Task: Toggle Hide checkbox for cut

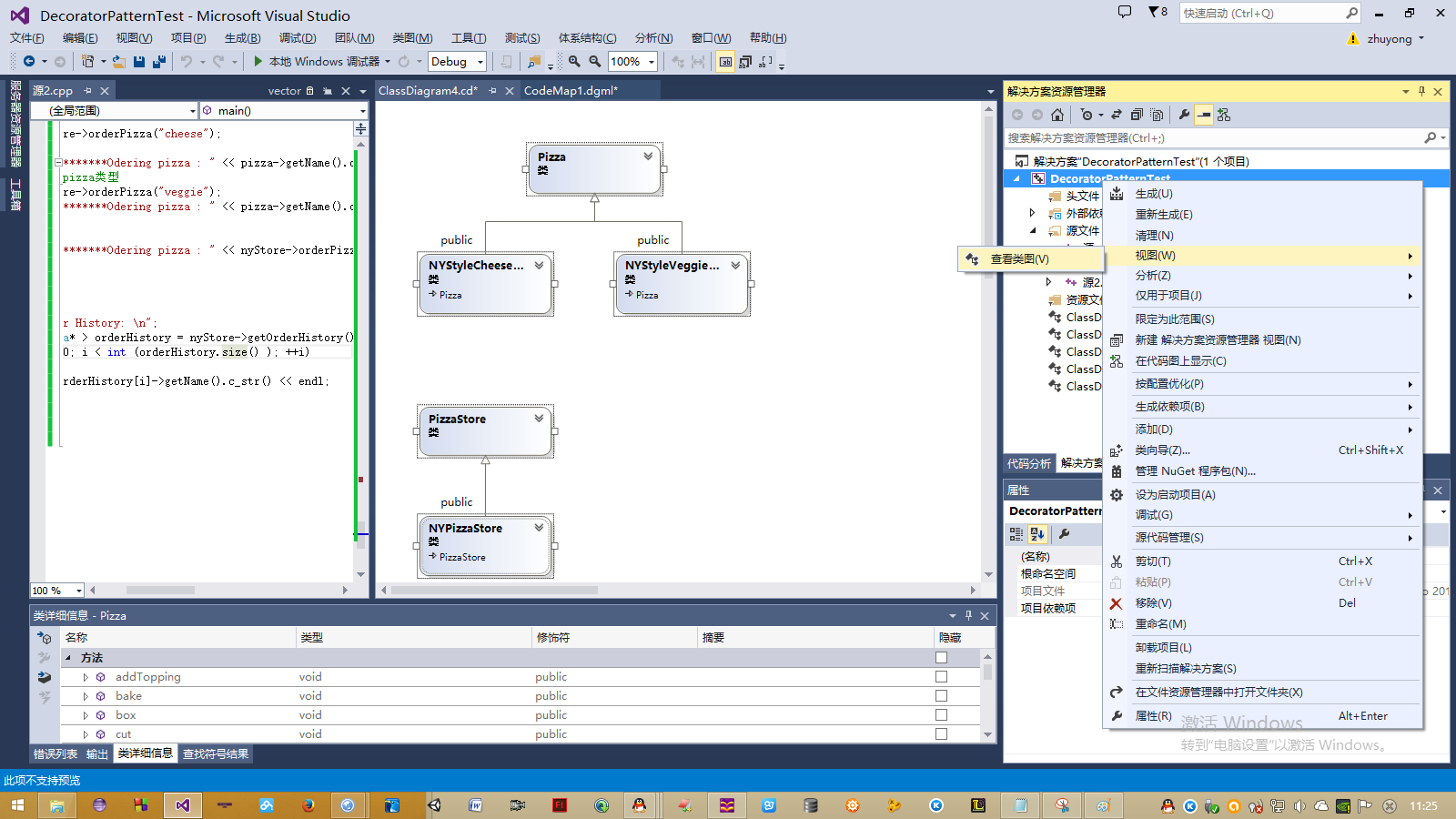Action: [x=941, y=734]
